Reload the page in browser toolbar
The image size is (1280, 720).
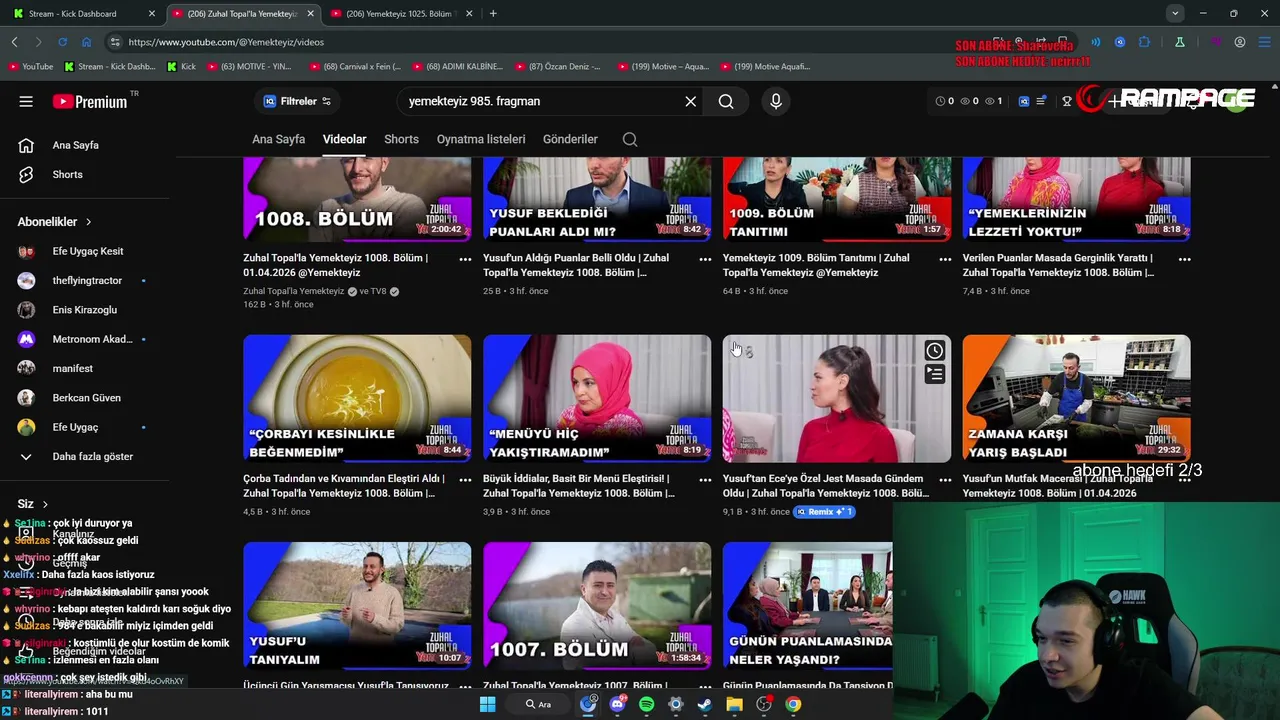(62, 42)
